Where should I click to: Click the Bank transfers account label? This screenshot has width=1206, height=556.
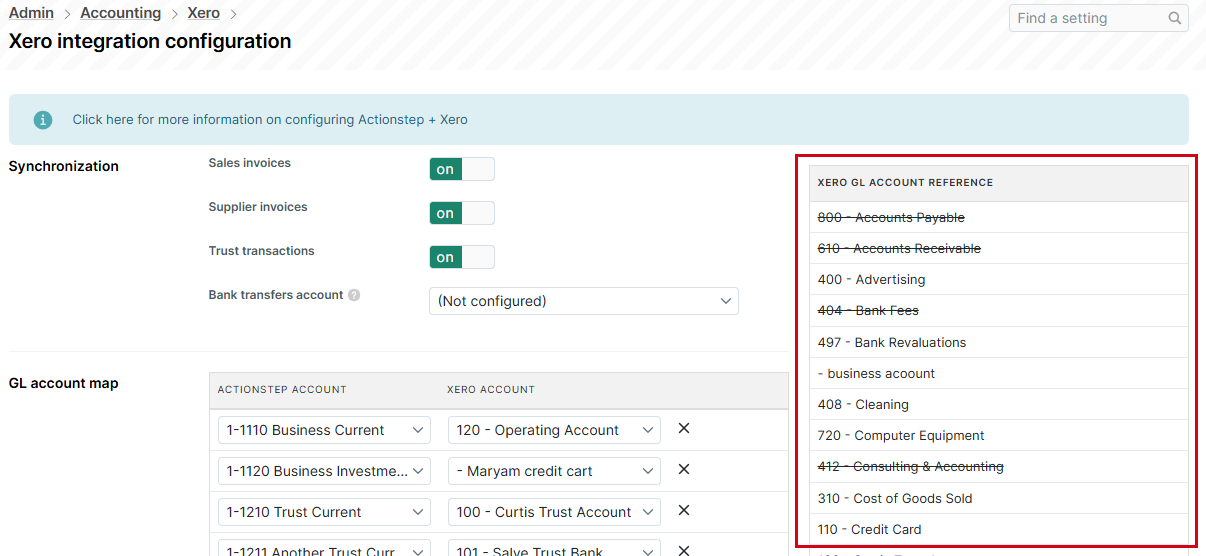pyautogui.click(x=276, y=295)
